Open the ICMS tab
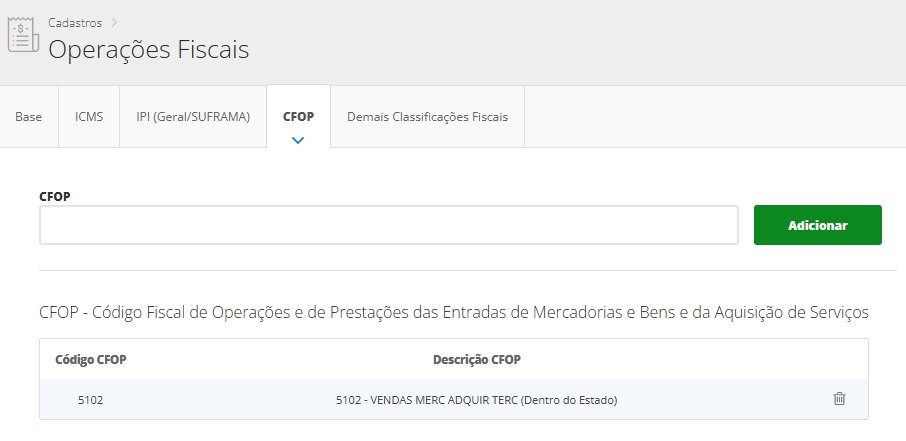The width and height of the screenshot is (906, 441). [89, 117]
